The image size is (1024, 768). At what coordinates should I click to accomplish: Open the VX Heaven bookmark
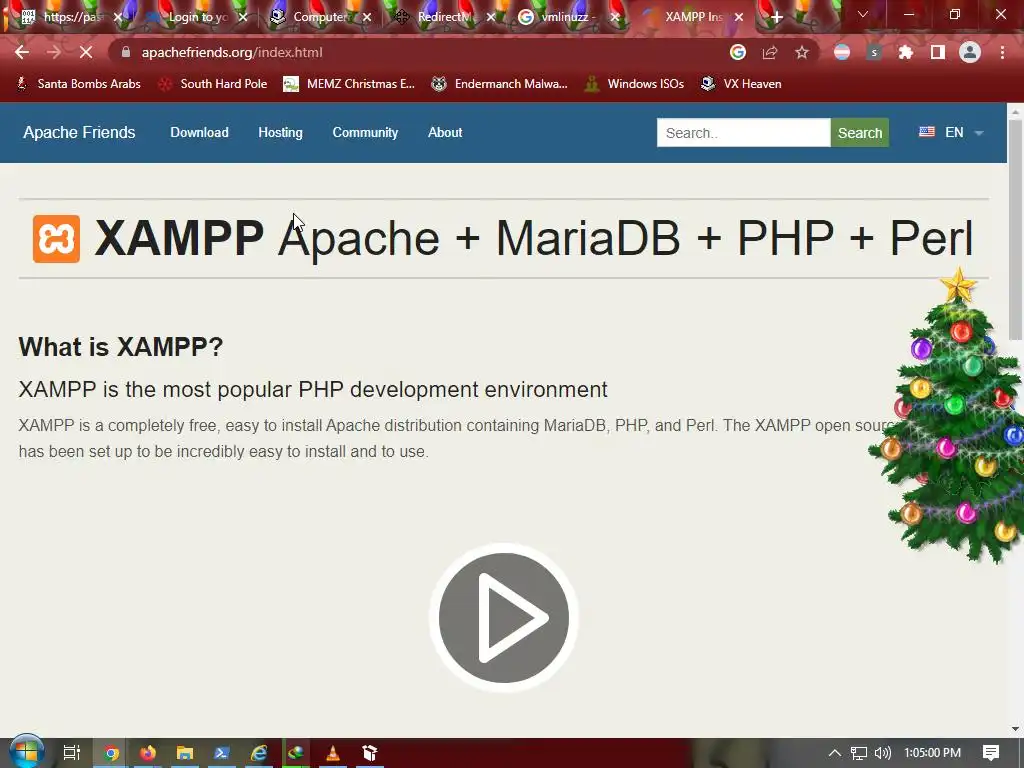point(741,84)
